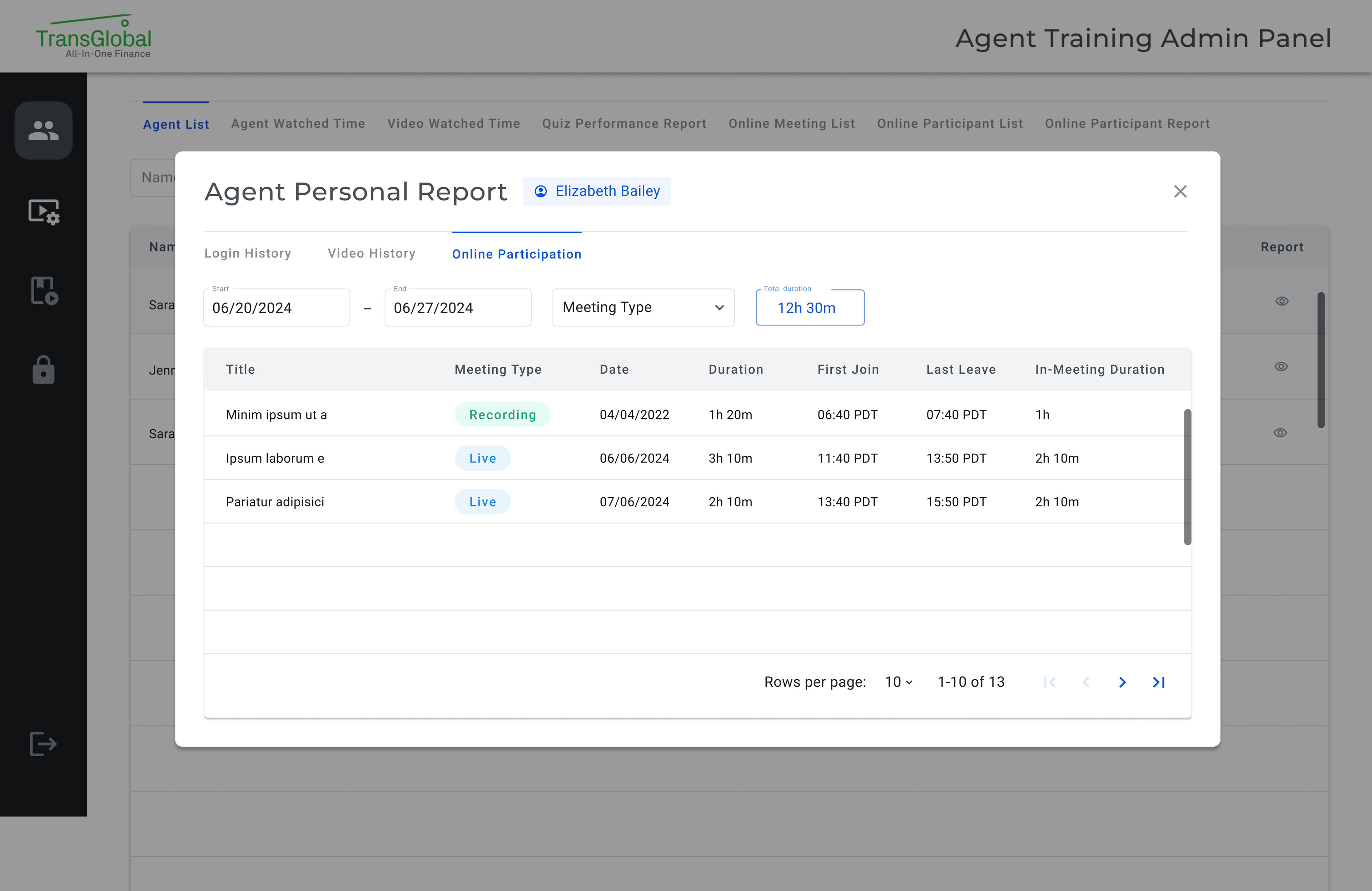Click the padlock sidebar icon

click(43, 369)
